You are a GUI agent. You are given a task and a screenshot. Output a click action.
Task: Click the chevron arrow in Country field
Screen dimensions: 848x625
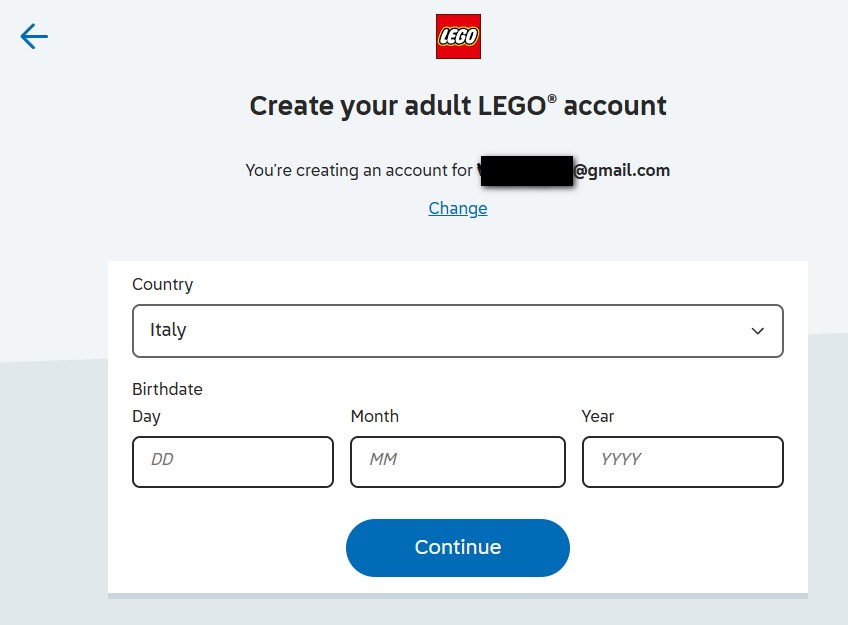click(757, 331)
